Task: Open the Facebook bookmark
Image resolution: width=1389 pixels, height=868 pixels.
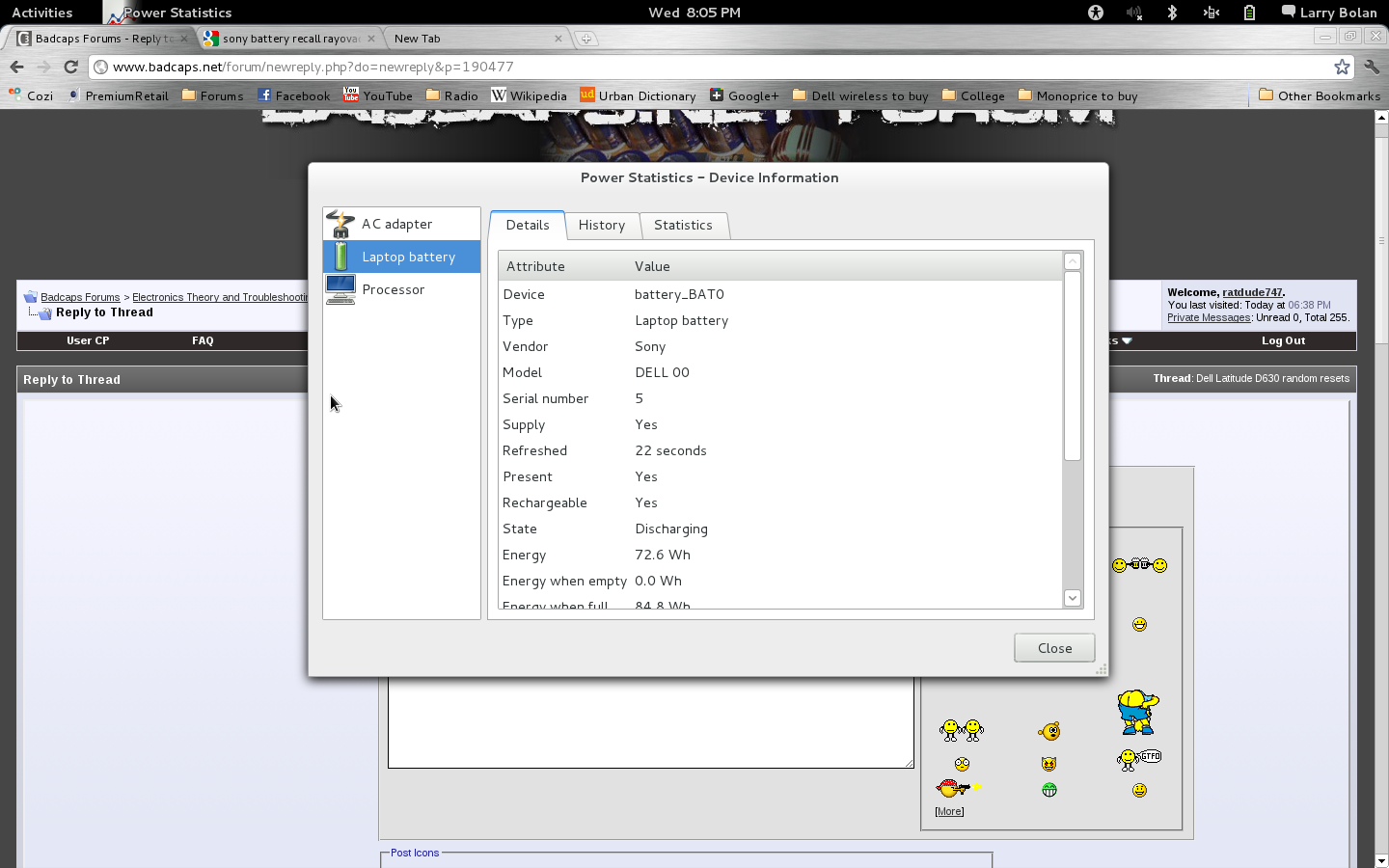Action: coord(293,95)
